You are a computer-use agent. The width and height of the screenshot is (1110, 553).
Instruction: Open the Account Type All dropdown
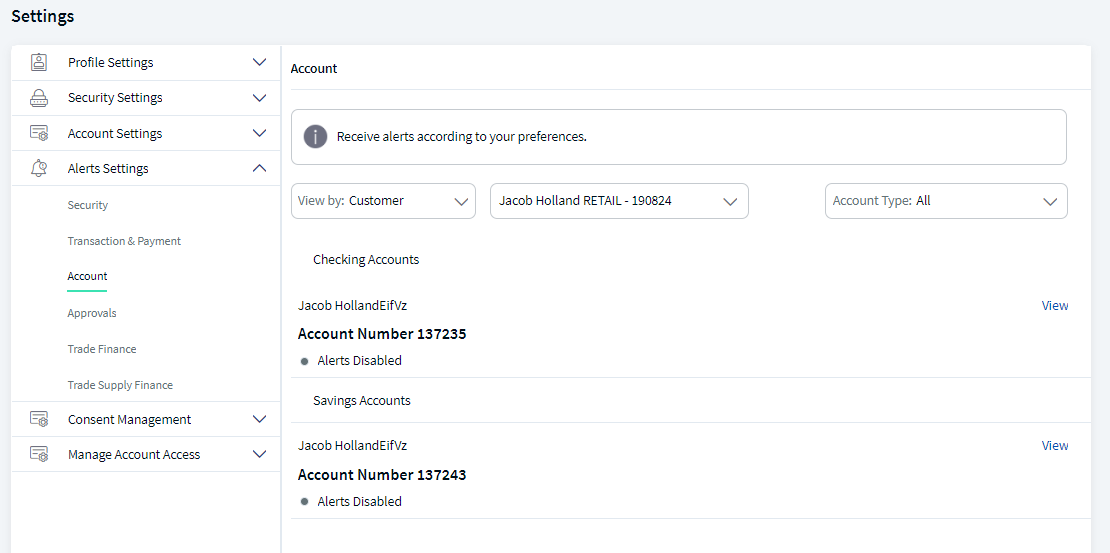pos(946,201)
